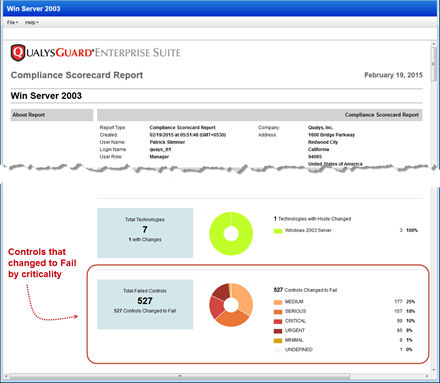This screenshot has height=383, width=440.
Task: Click the Total Technologies summary box
Action: tap(145, 233)
